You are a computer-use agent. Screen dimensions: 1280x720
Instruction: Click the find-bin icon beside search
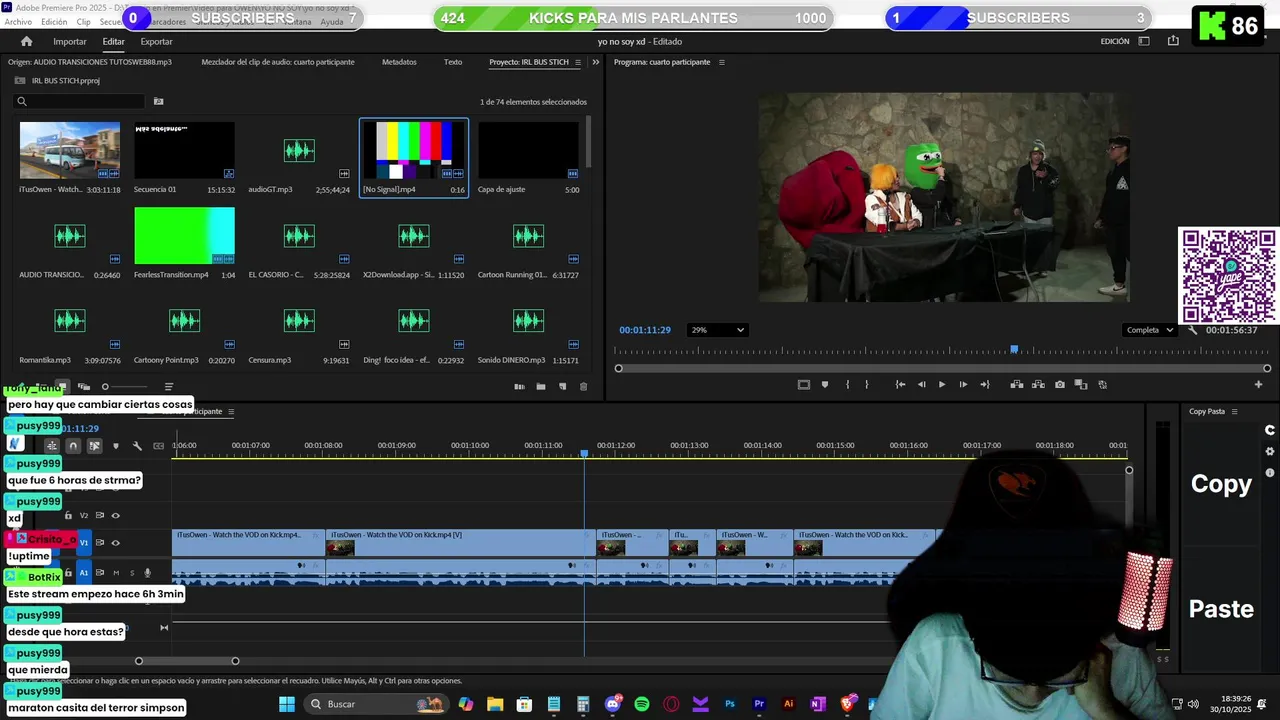(158, 101)
